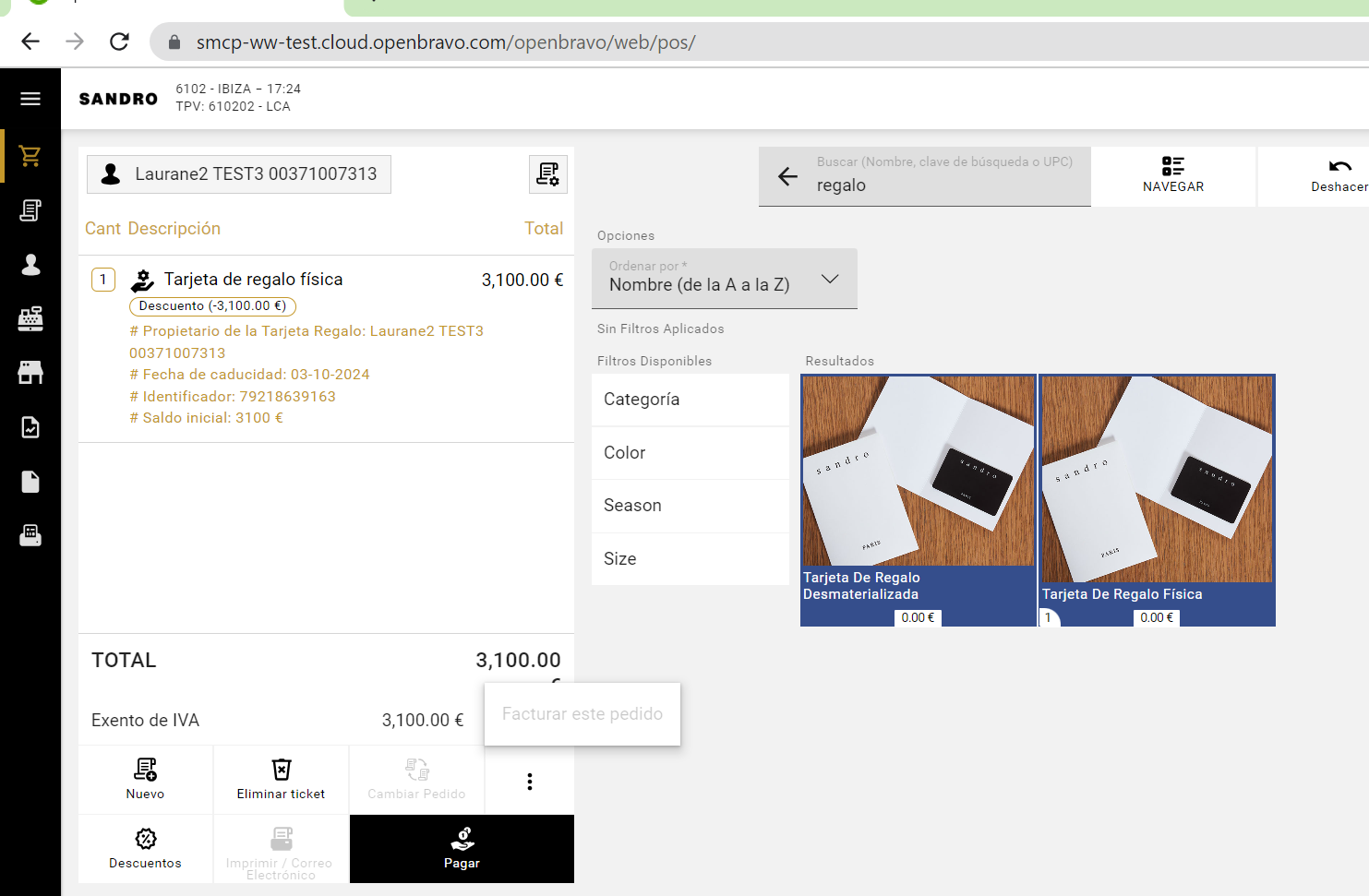Screen dimensions: 1369x896
Task: Open the store sidebar icon
Action: tap(30, 373)
